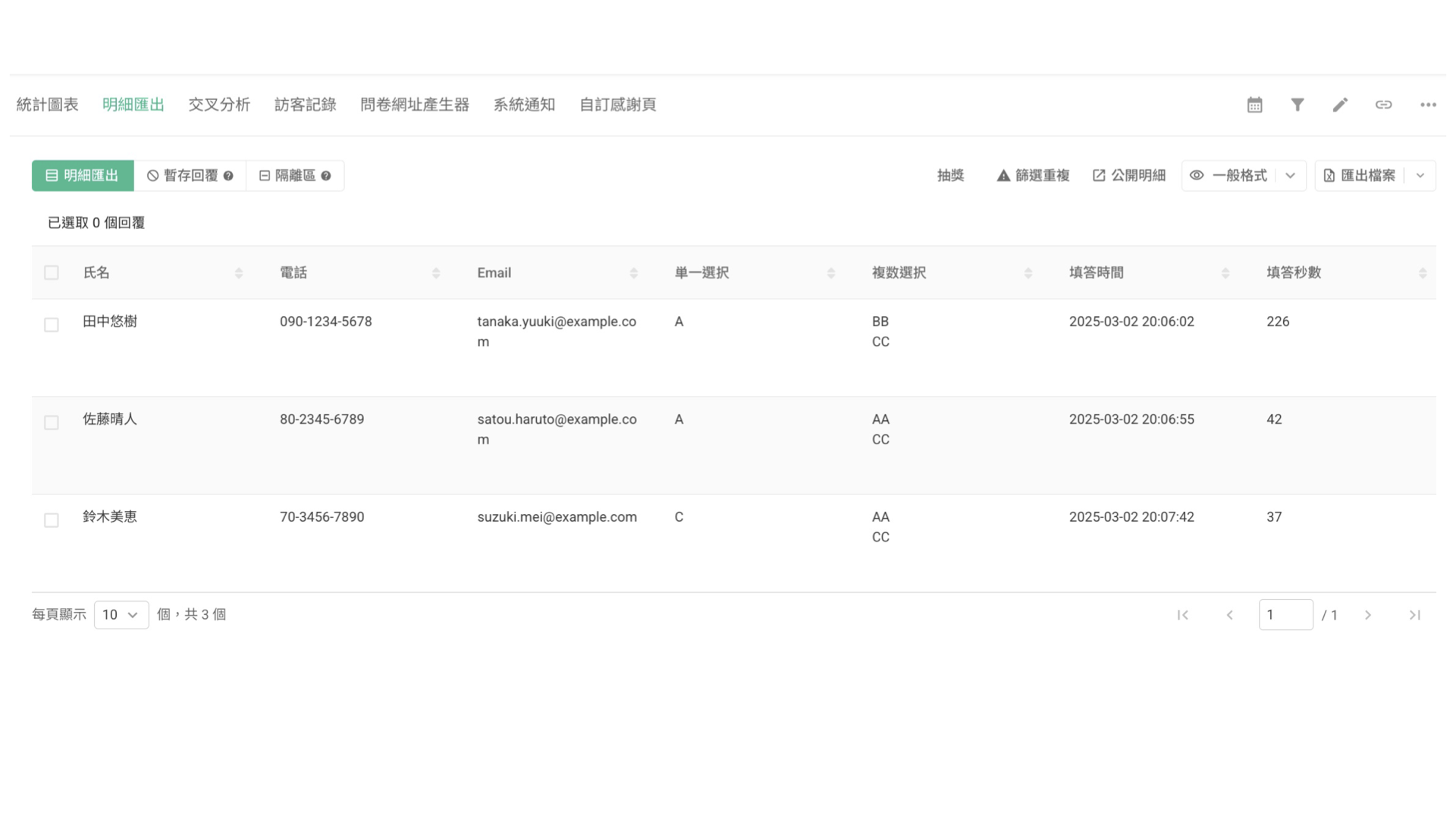Click the 抽獎 button
The image size is (1456, 819).
(x=950, y=176)
